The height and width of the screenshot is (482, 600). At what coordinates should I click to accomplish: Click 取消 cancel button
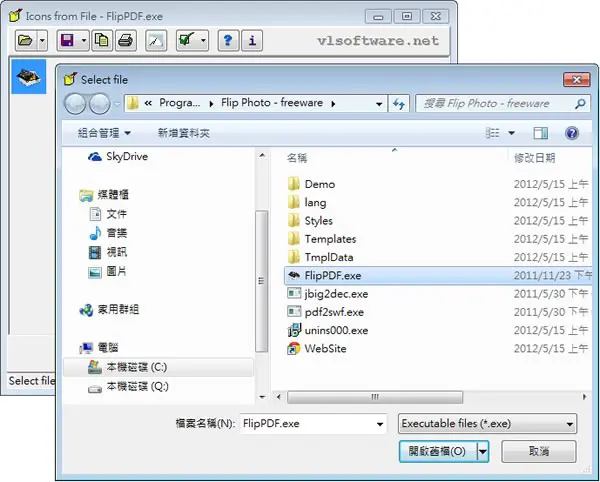539,451
